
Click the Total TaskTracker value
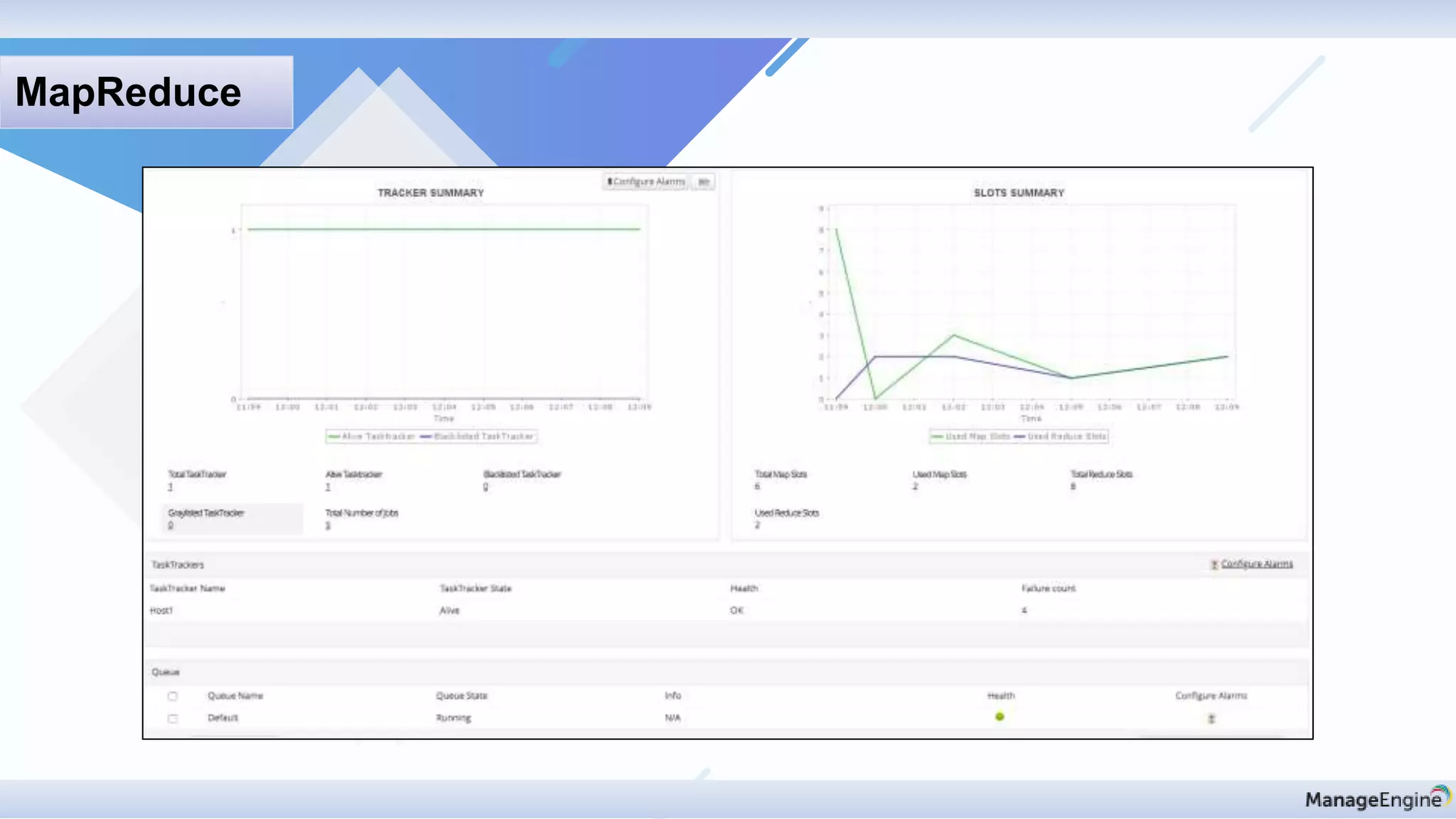(x=170, y=487)
